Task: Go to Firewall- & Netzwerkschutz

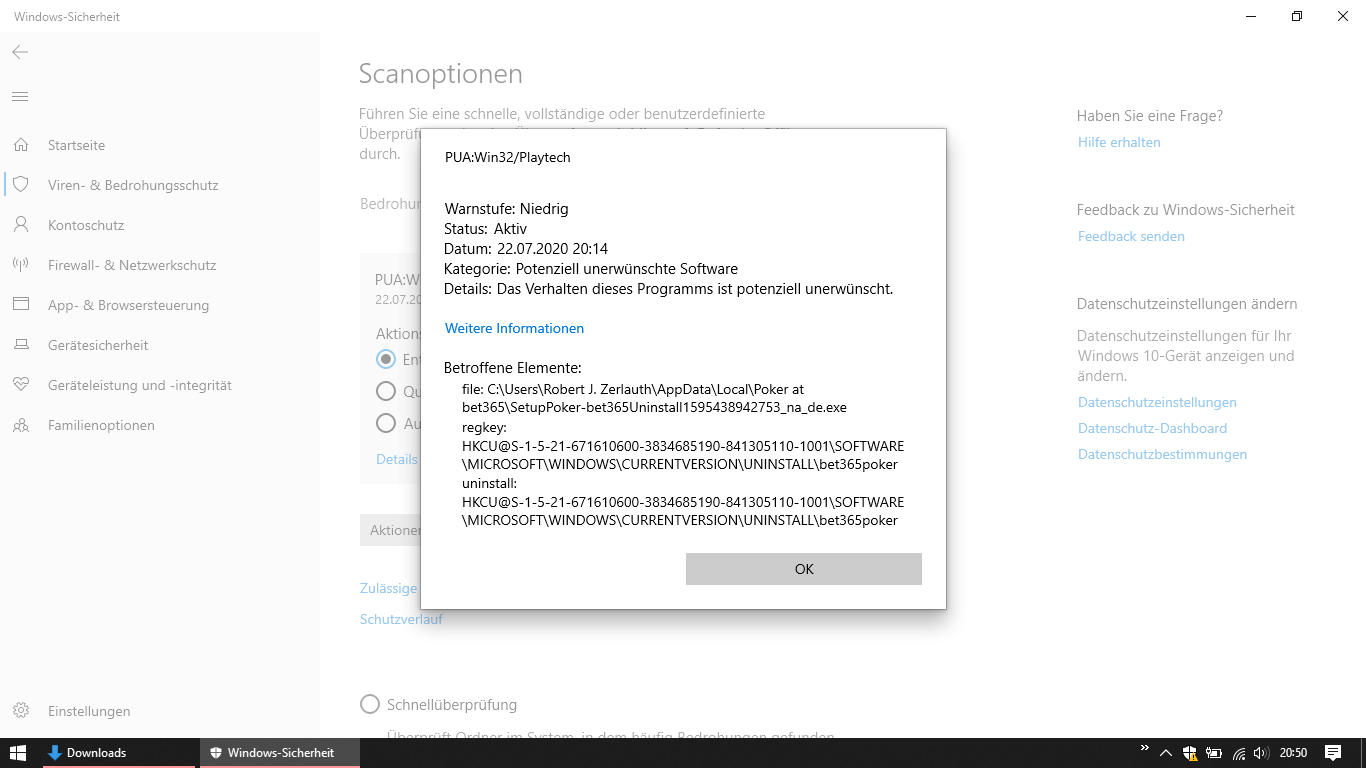Action: (132, 265)
